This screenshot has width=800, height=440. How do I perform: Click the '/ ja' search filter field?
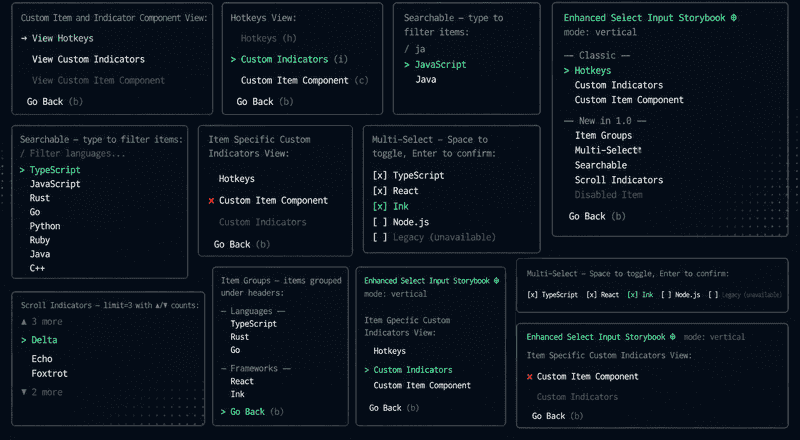[415, 49]
